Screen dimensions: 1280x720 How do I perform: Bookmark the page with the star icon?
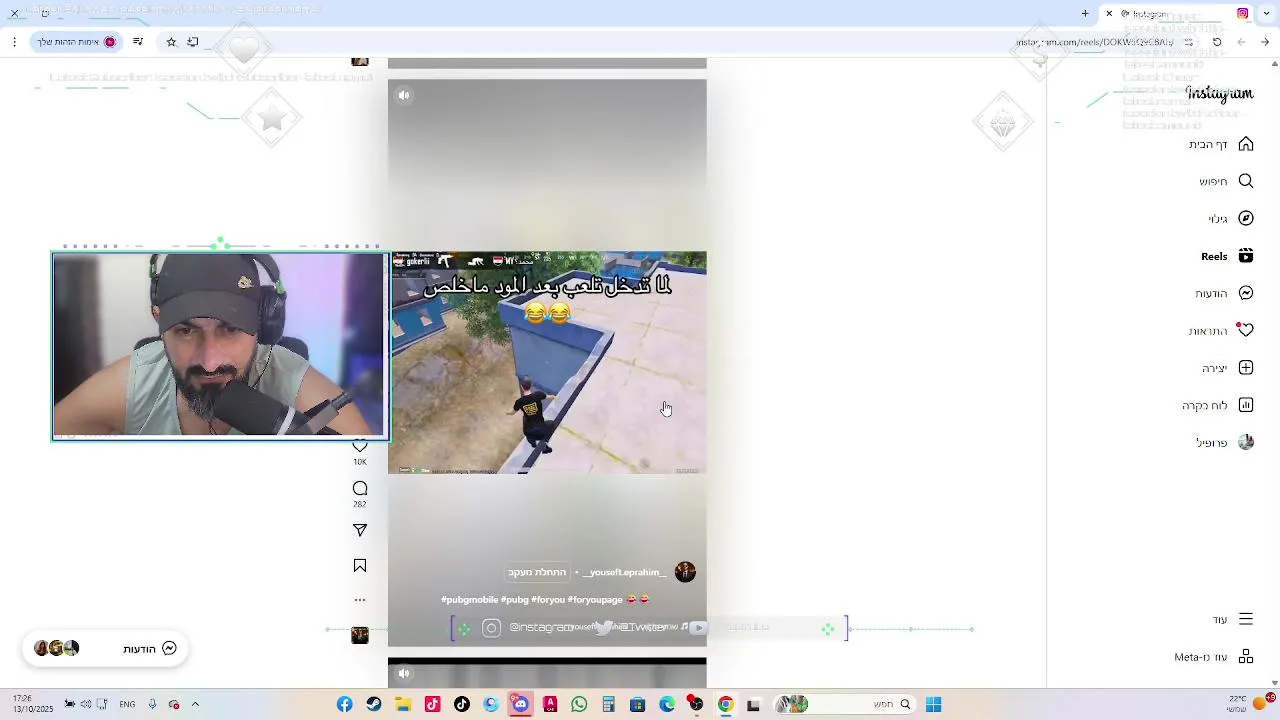pos(171,42)
